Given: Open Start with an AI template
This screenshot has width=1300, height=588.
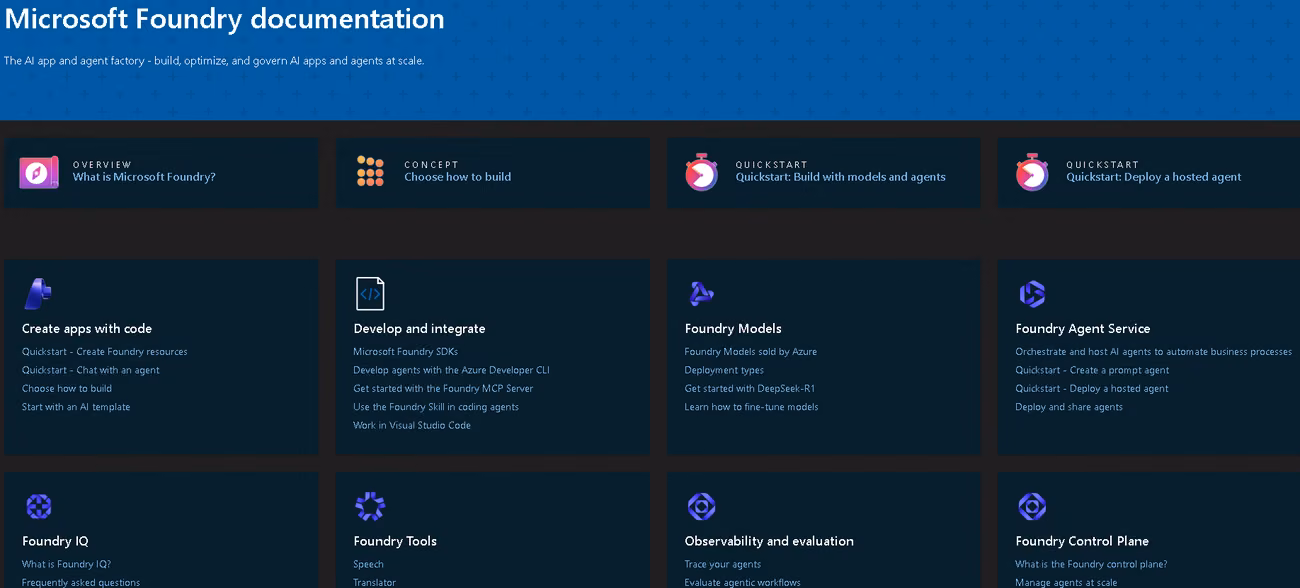Looking at the screenshot, I should (76, 407).
